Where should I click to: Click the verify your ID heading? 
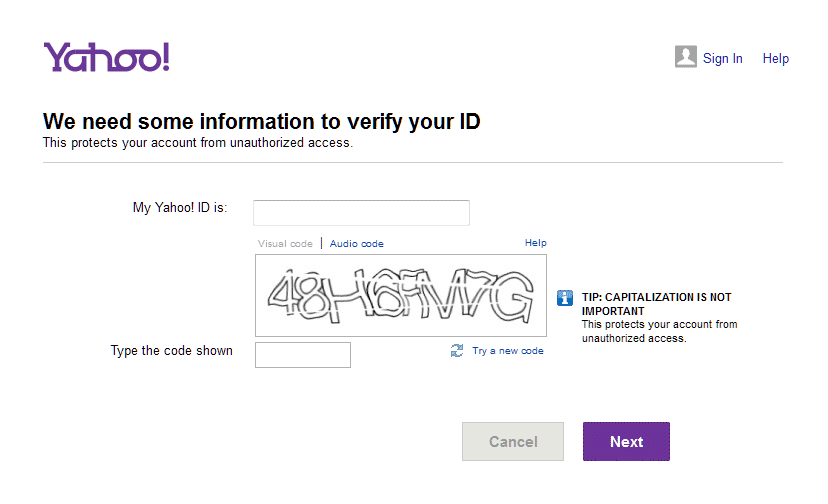[261, 122]
